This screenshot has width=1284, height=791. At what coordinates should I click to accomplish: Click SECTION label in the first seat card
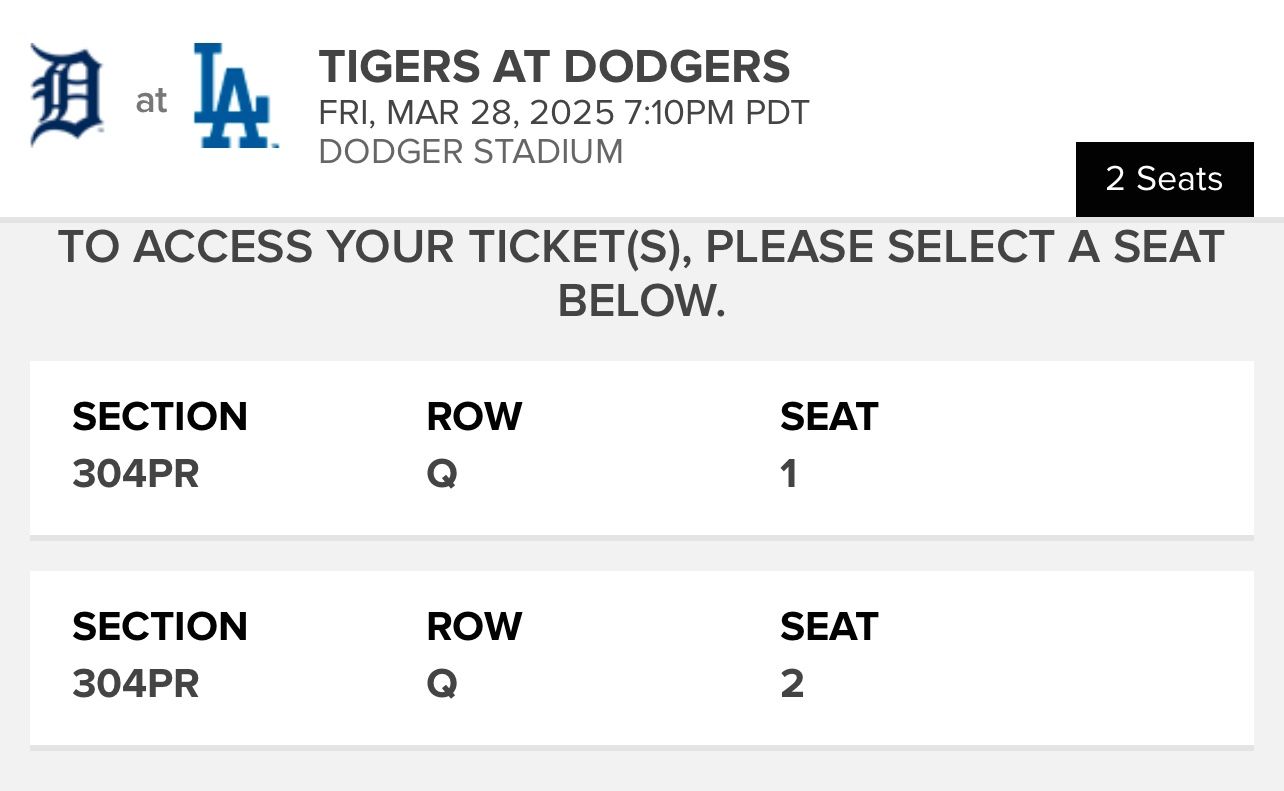tap(160, 417)
